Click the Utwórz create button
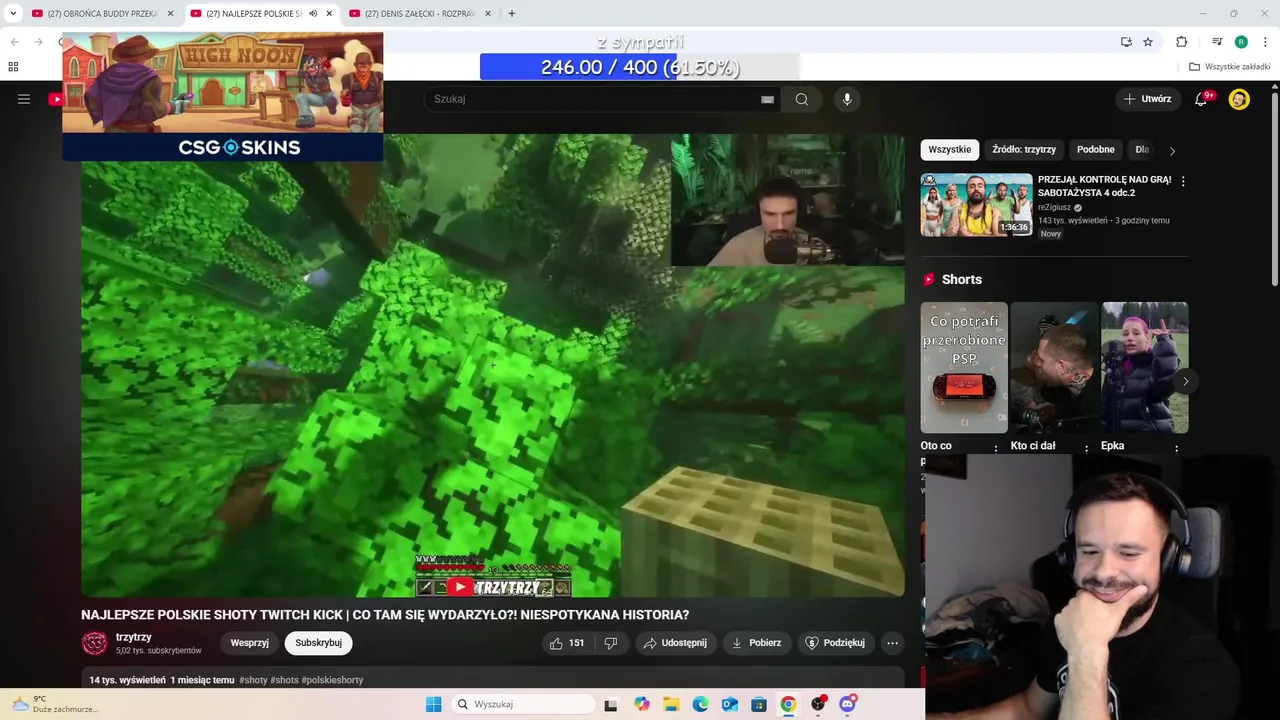Image resolution: width=1280 pixels, height=720 pixels. pyautogui.click(x=1147, y=99)
